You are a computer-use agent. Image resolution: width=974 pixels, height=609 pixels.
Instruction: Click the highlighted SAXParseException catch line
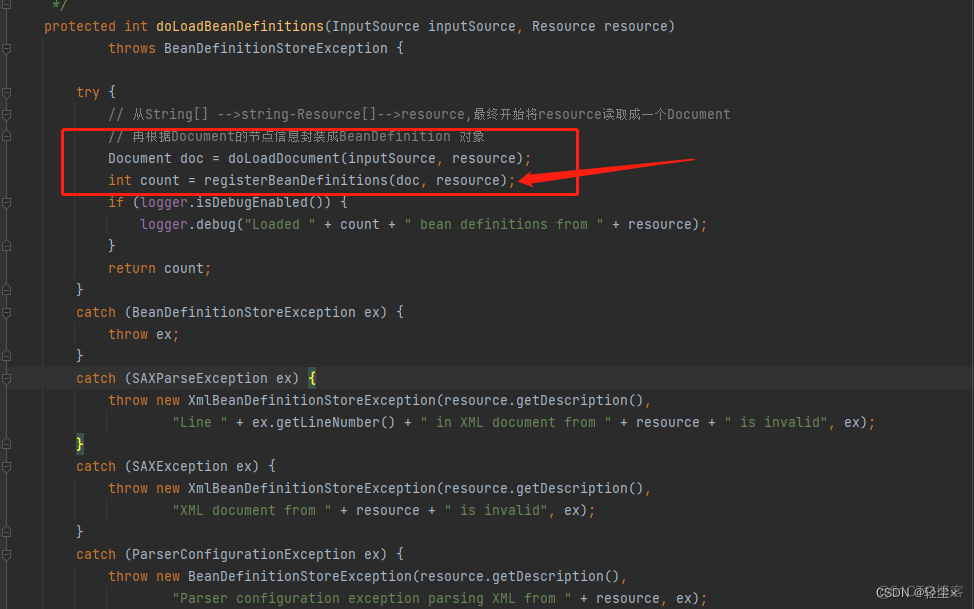pyautogui.click(x=180, y=377)
